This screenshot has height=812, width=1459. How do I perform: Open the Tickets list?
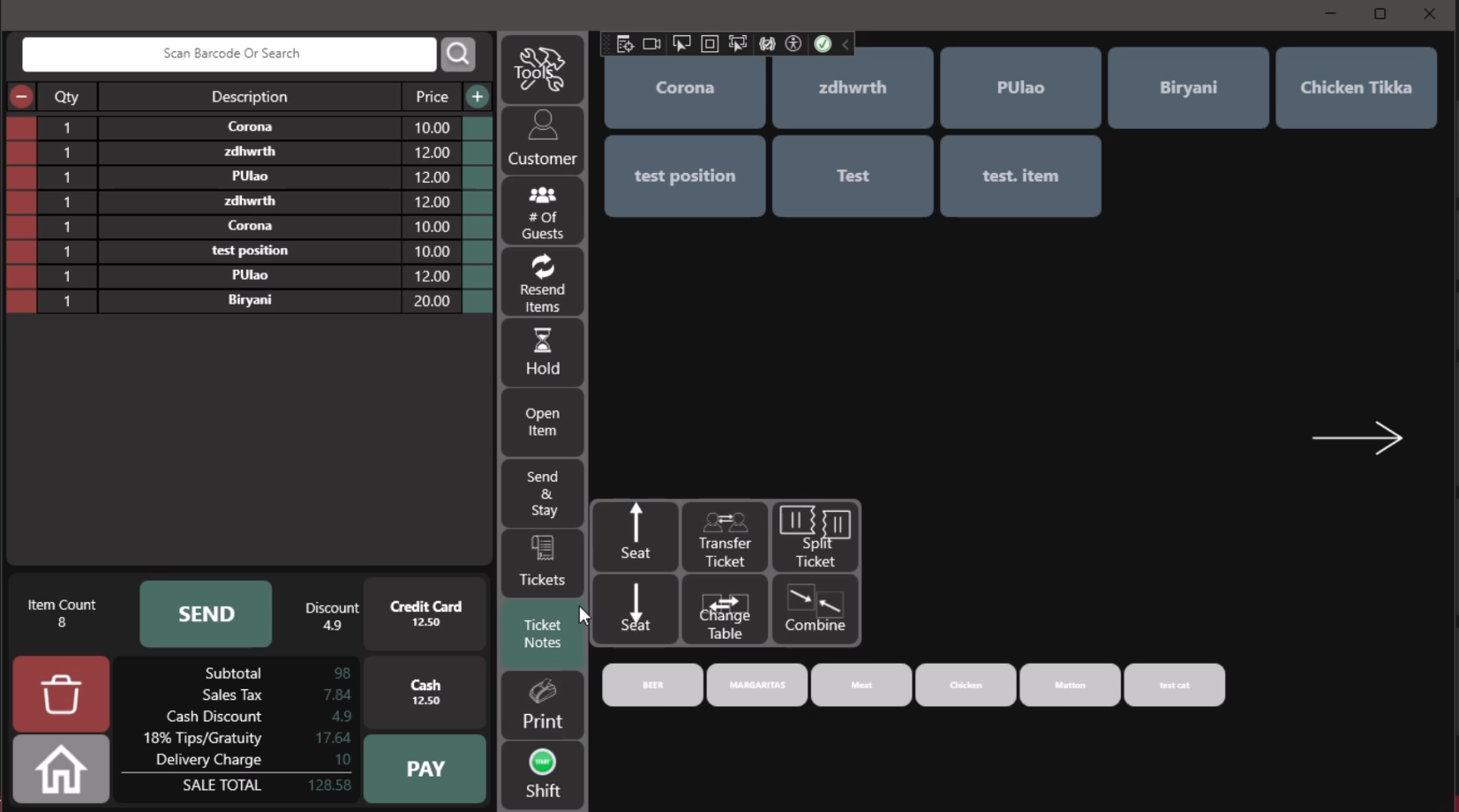[542, 562]
